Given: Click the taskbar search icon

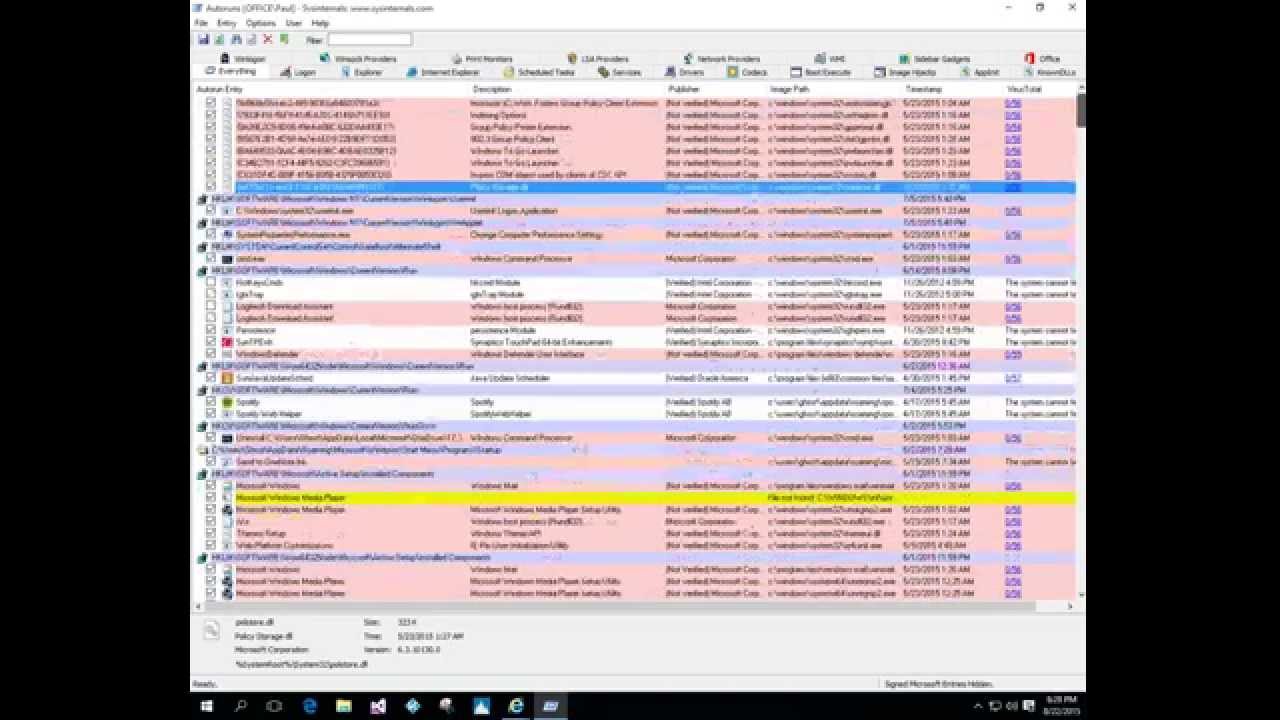Looking at the screenshot, I should (x=241, y=705).
